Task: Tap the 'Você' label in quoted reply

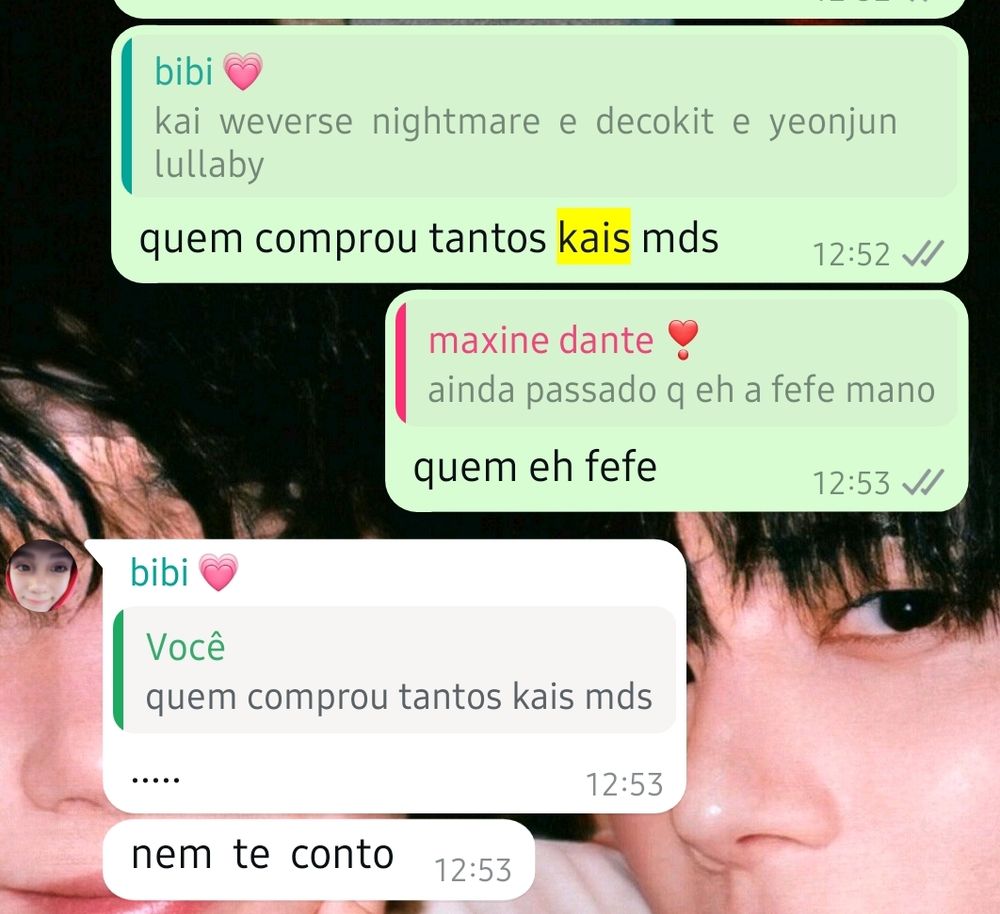Action: pos(186,646)
